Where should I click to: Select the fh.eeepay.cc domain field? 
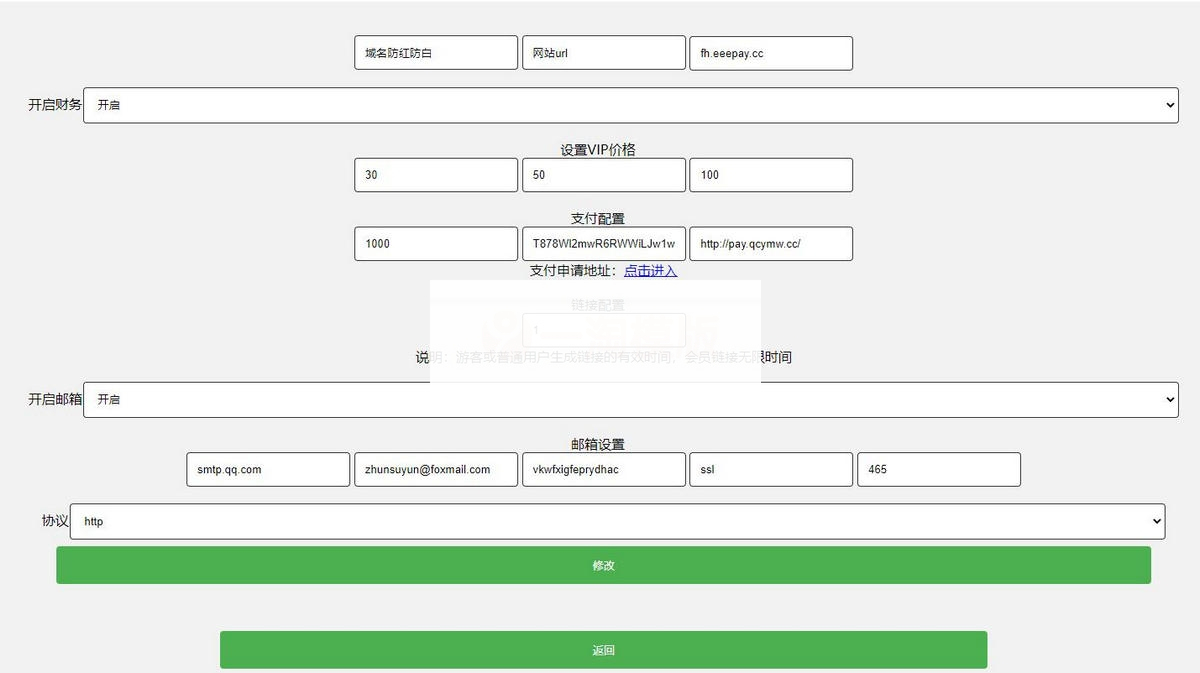[x=770, y=52]
